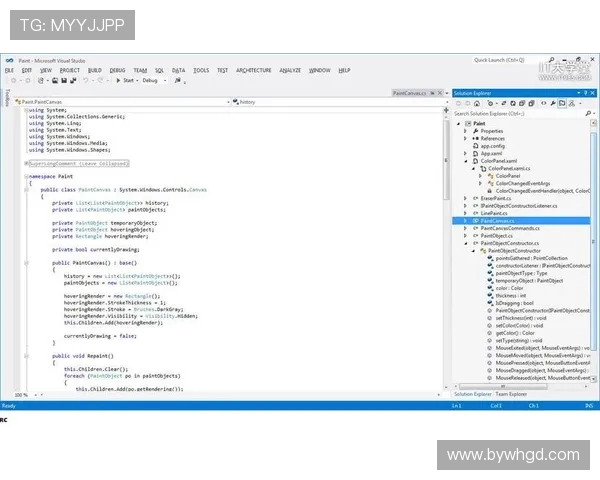
Task: Open the BUILD menu
Action: coord(95,70)
